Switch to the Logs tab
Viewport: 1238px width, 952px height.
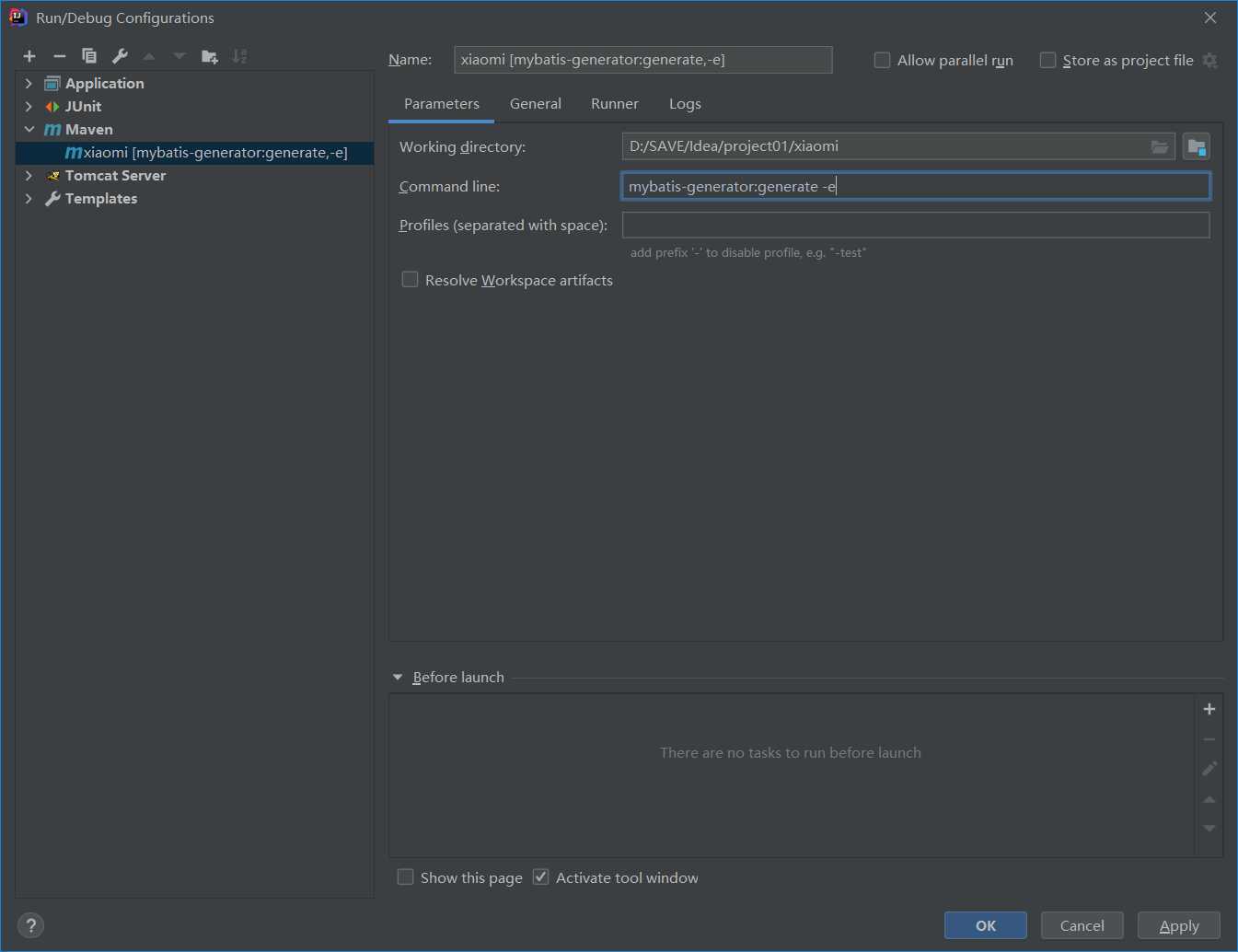(685, 104)
